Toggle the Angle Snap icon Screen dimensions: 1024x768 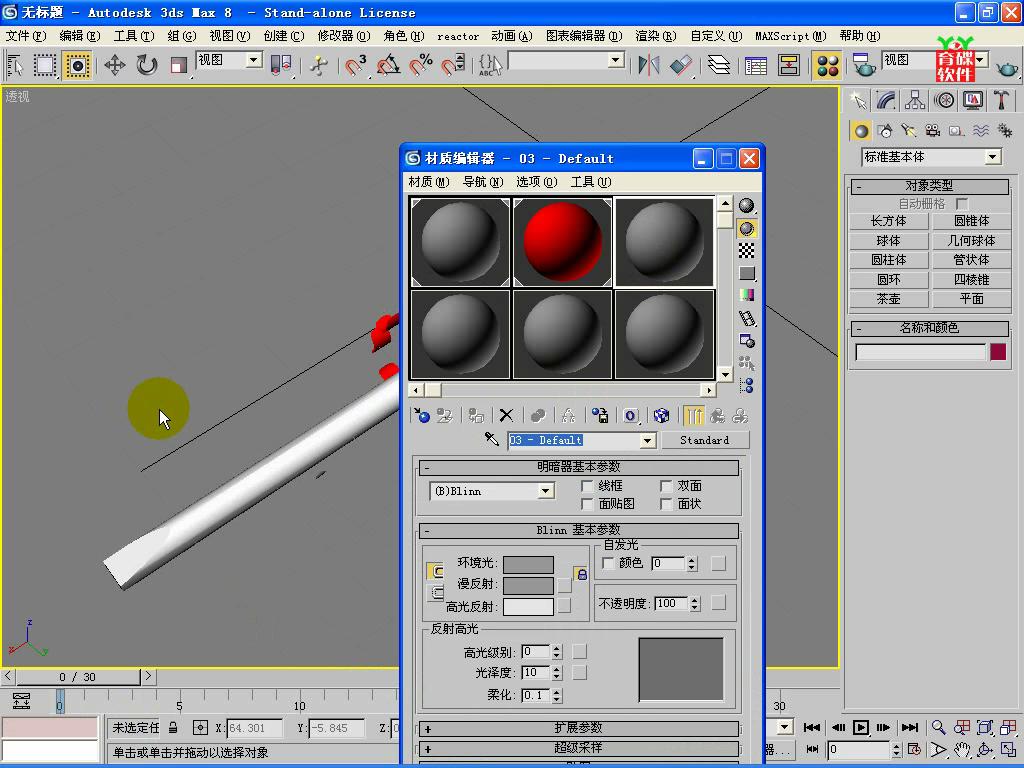coord(389,65)
